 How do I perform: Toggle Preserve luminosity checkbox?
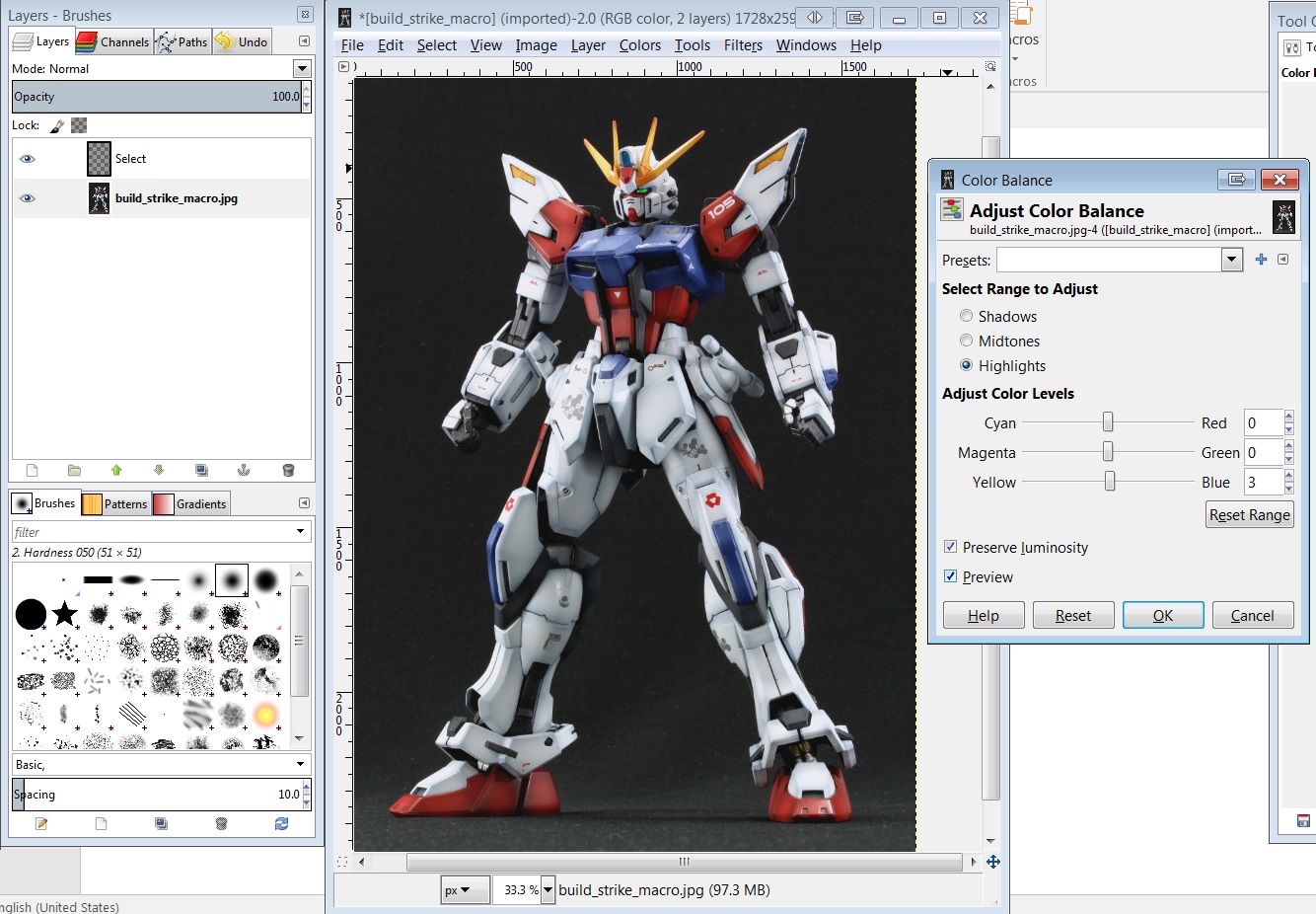click(951, 547)
